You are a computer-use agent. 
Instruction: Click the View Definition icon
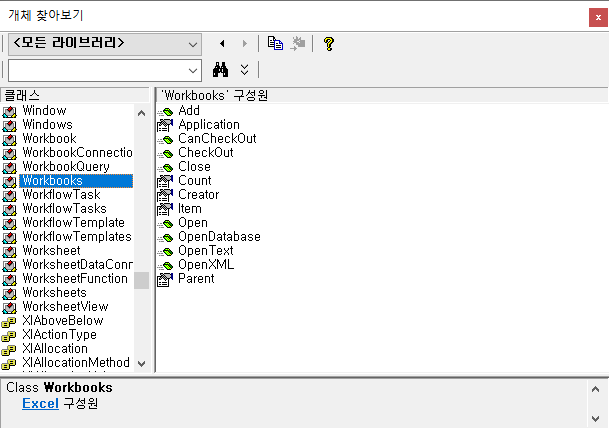coord(298,43)
